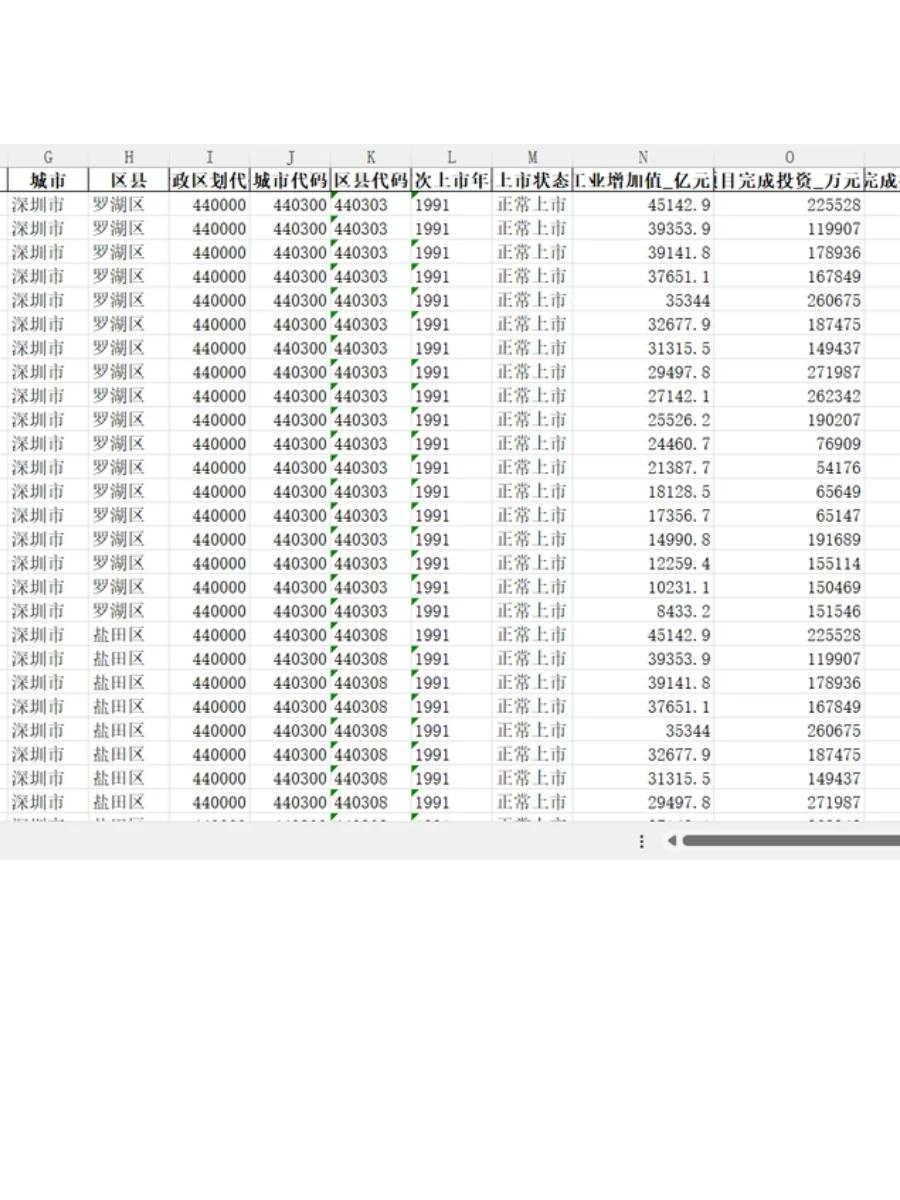Select the cell with value 8433.2

click(643, 611)
